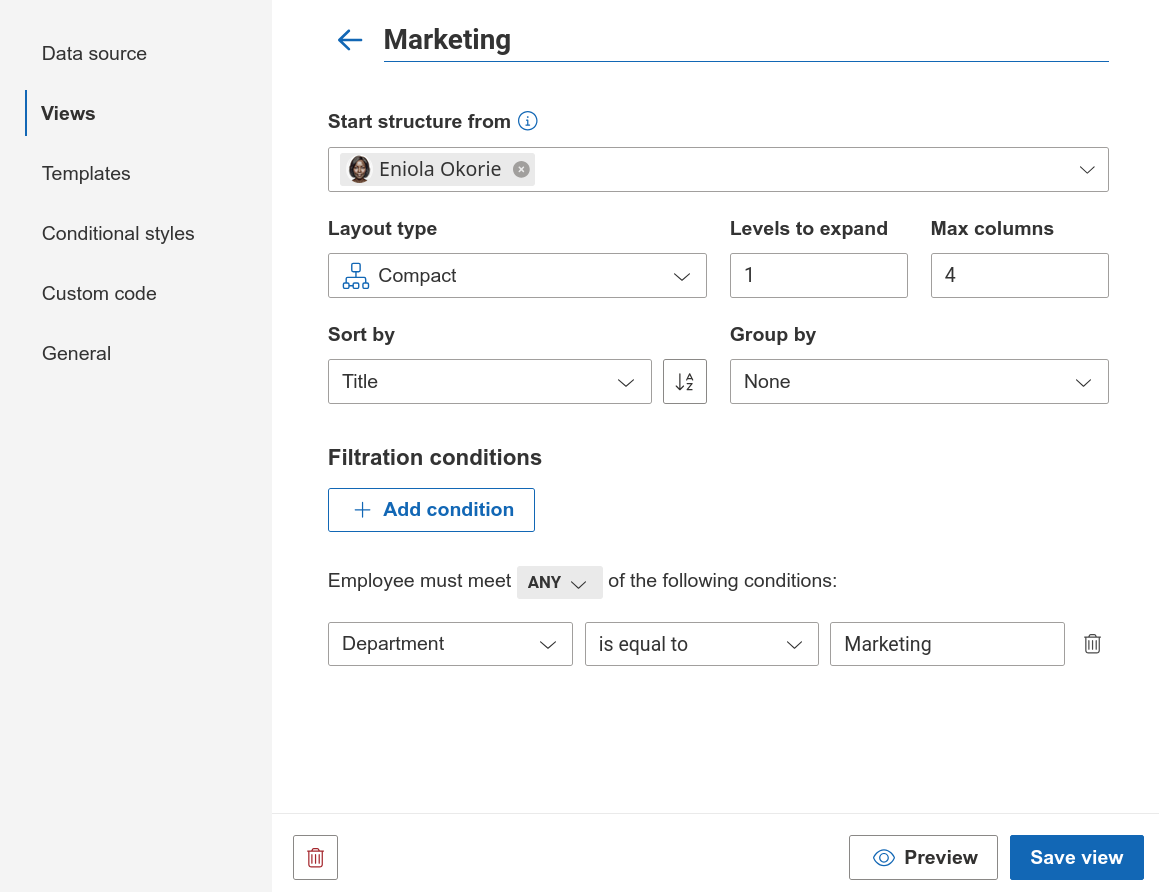Image resolution: width=1159 pixels, height=892 pixels.
Task: Click the Compact layout org chart icon
Action: [x=356, y=276]
